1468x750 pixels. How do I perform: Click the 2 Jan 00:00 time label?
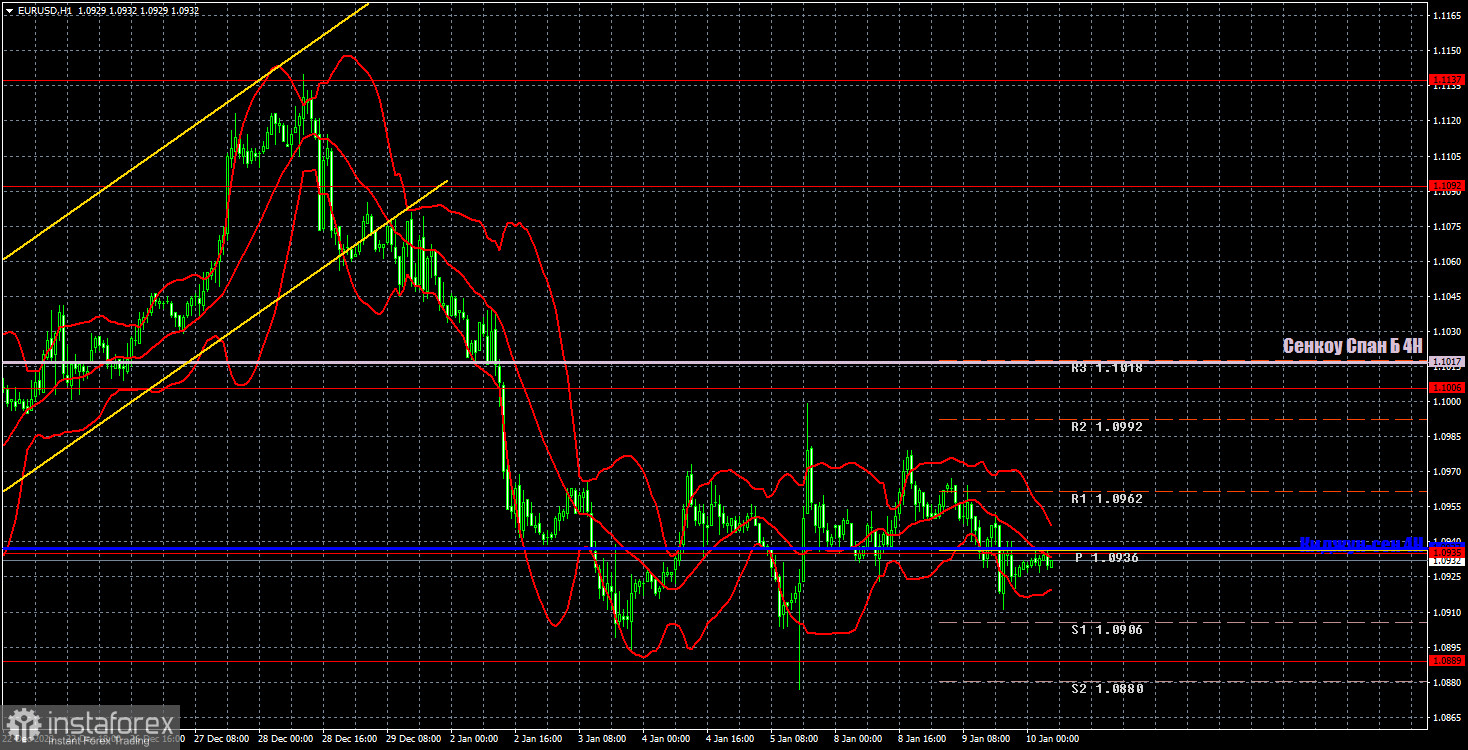[x=476, y=740]
